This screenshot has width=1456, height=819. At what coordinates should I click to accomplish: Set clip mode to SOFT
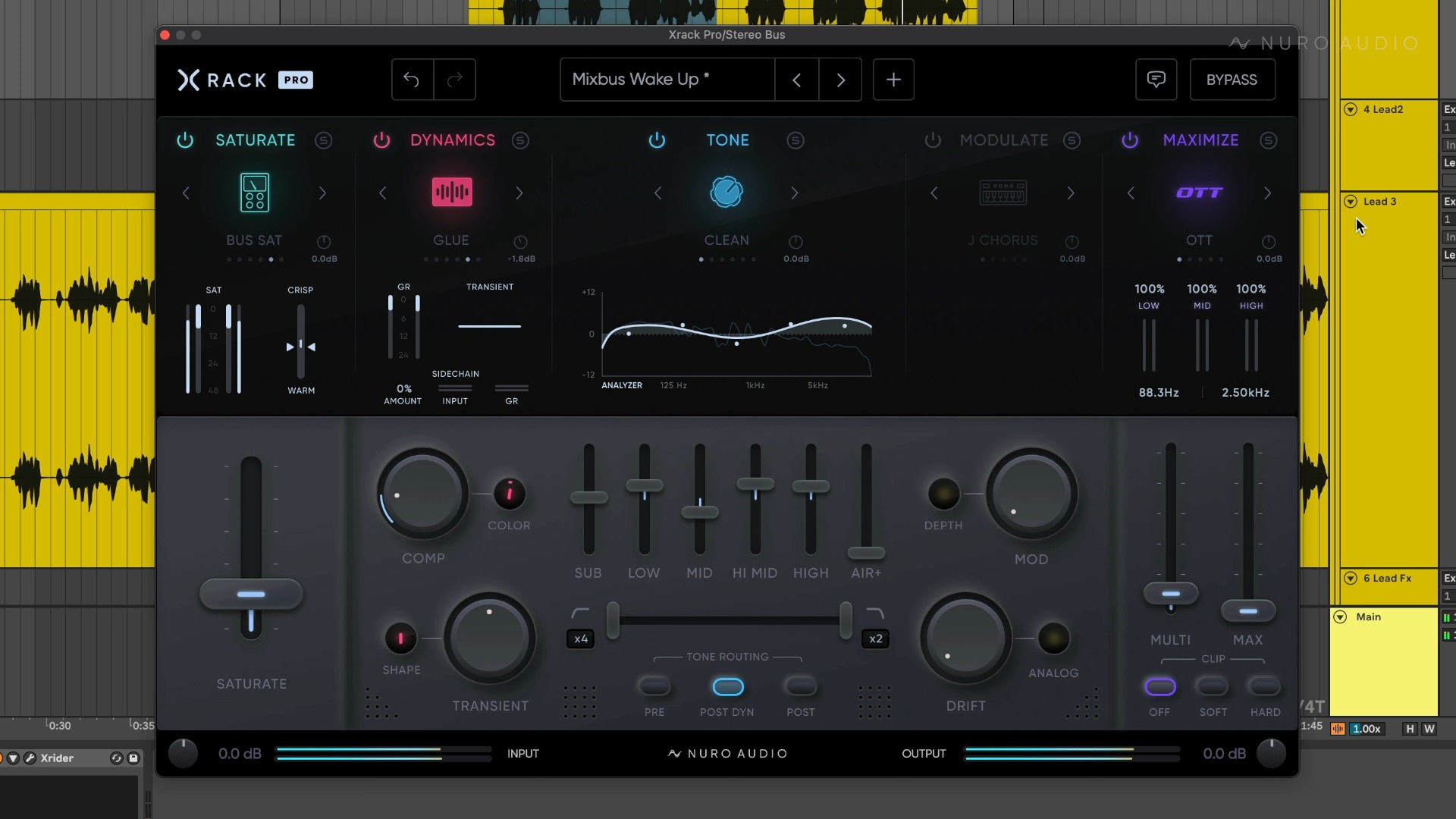[x=1213, y=687]
